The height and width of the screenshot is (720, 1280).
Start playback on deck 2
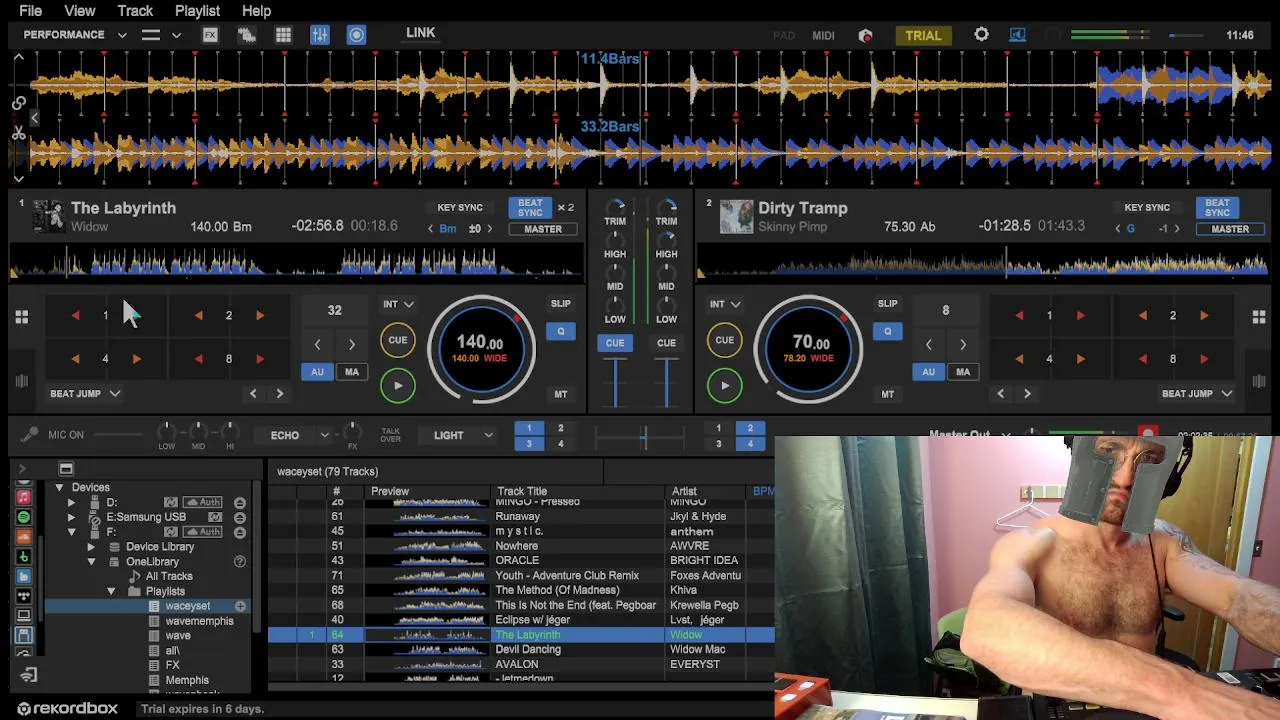[725, 385]
